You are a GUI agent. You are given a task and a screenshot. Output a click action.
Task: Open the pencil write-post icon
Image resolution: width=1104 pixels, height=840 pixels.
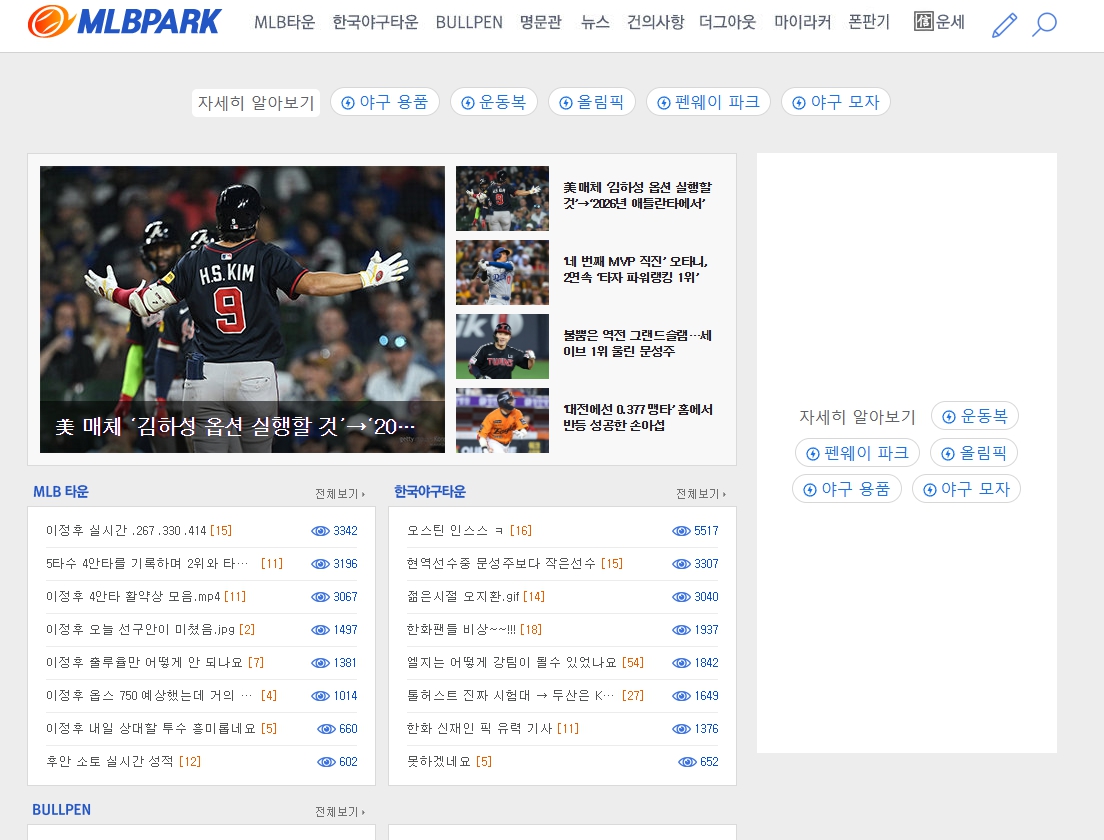[x=1003, y=25]
